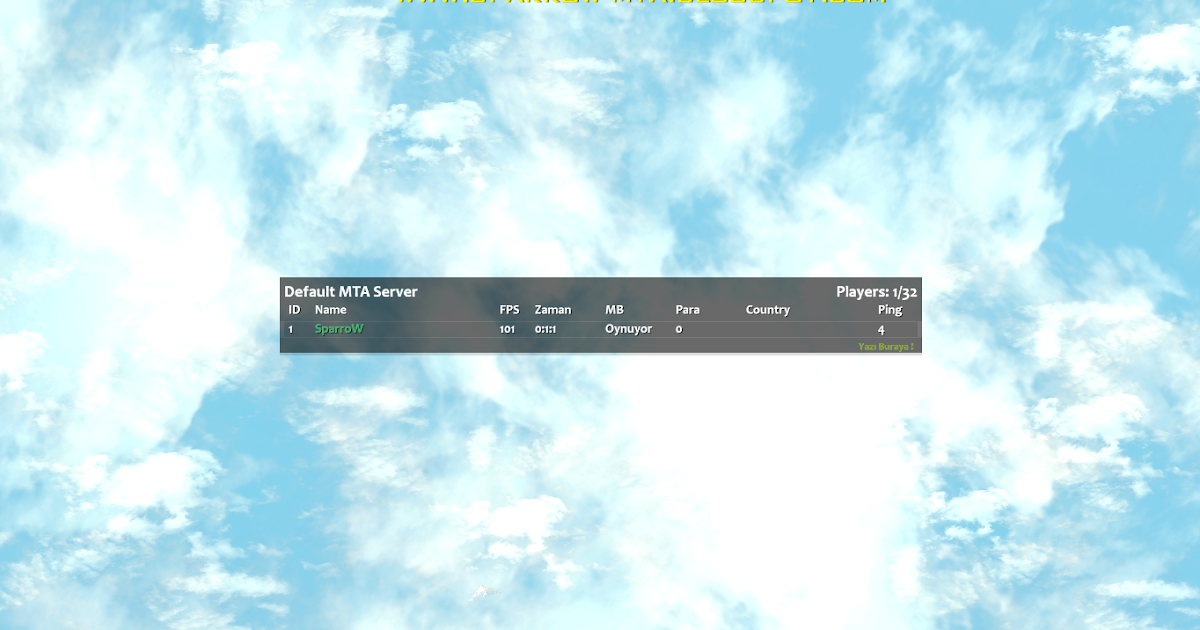Screen dimensions: 1200x630
Task: Click the MB column header
Action: click(614, 310)
